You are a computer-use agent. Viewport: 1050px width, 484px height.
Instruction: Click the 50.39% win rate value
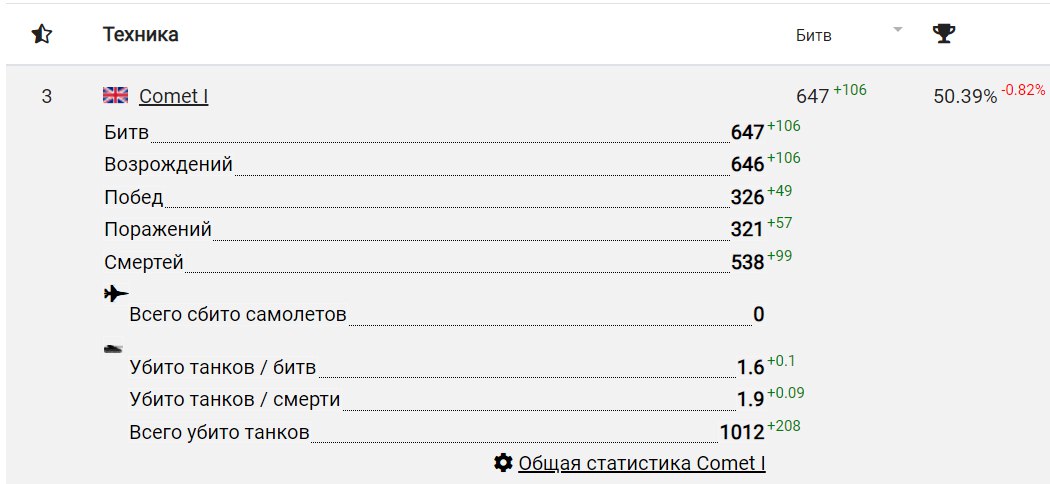coord(964,97)
